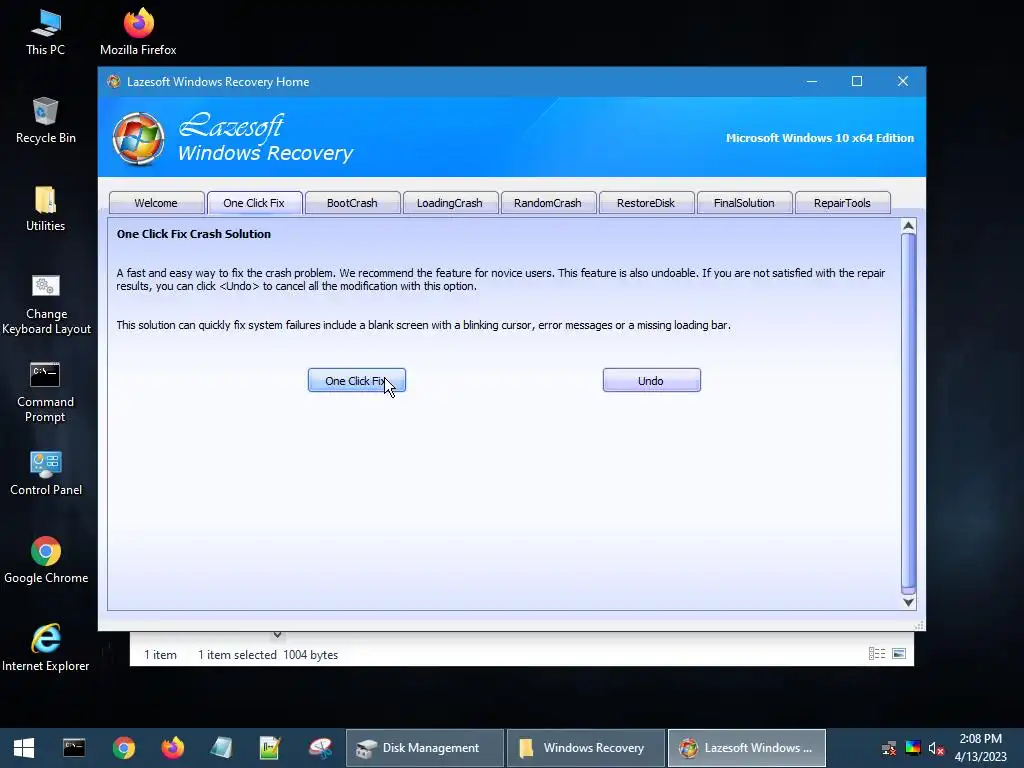
Task: Launch Command Prompt from the taskbar
Action: [74, 748]
